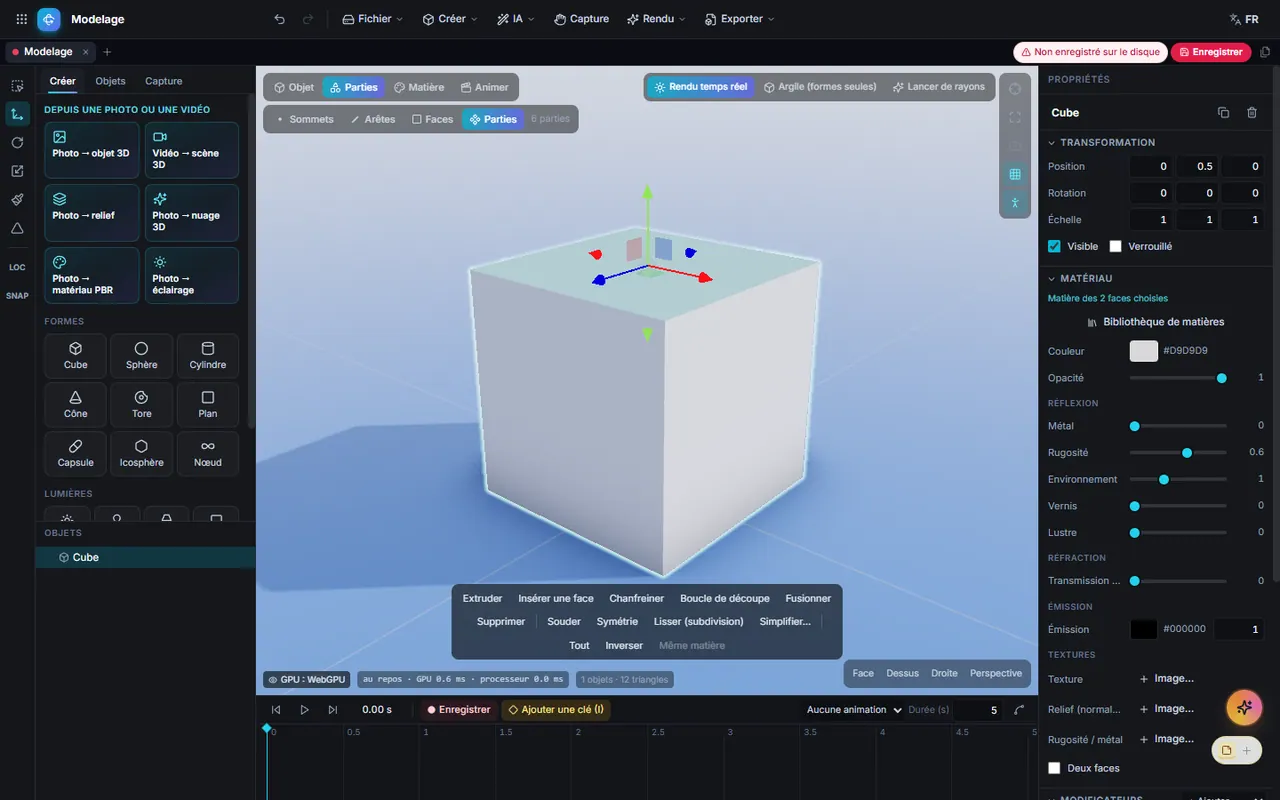This screenshot has height=800, width=1280.
Task: Select the paint brush tool
Action: point(17,200)
